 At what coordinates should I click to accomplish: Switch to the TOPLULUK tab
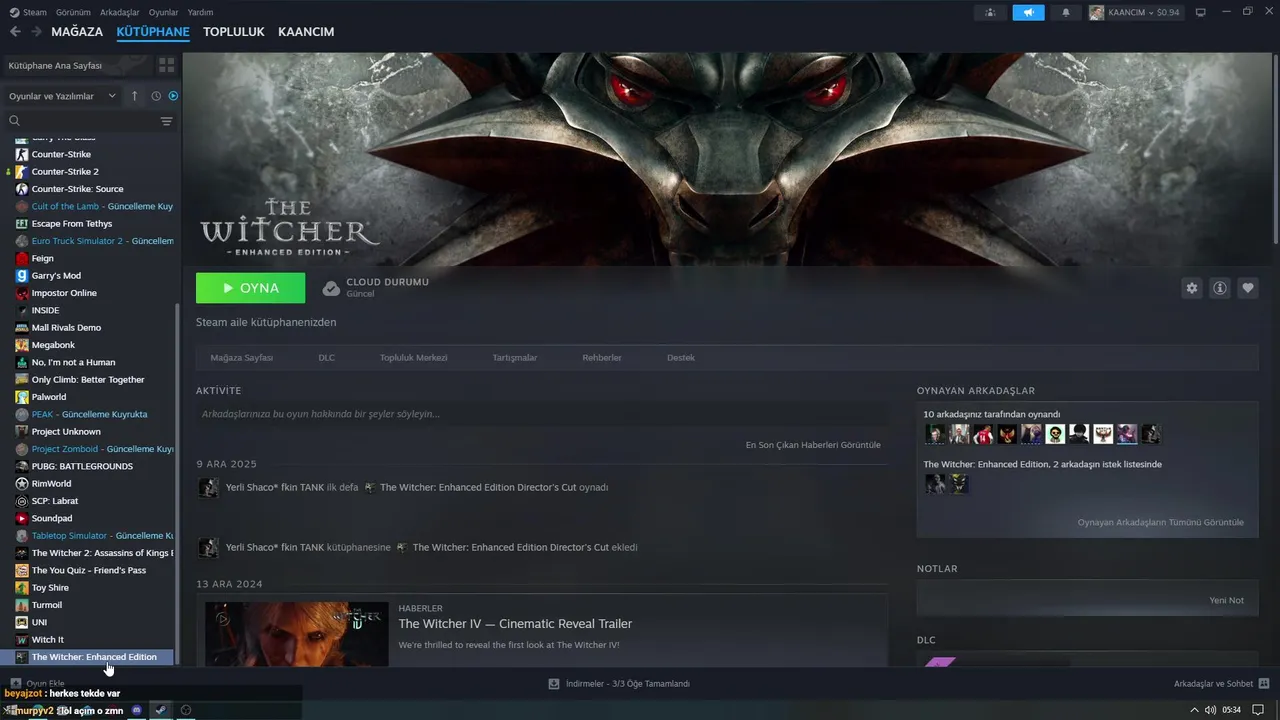[x=234, y=32]
